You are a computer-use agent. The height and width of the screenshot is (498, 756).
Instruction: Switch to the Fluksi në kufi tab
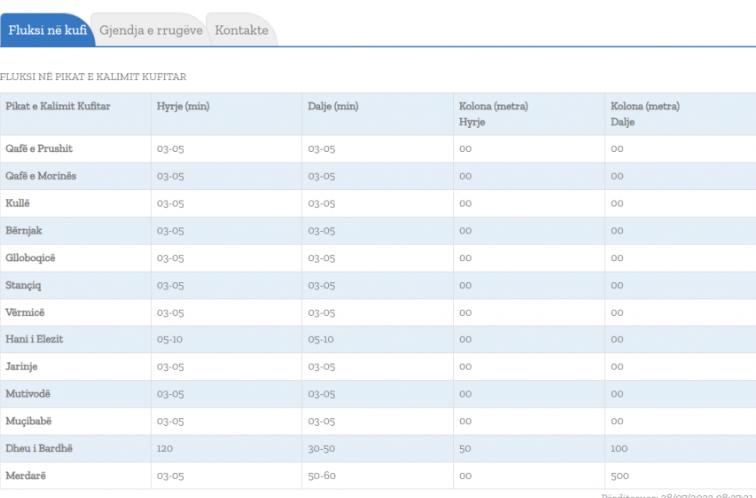pos(46,31)
